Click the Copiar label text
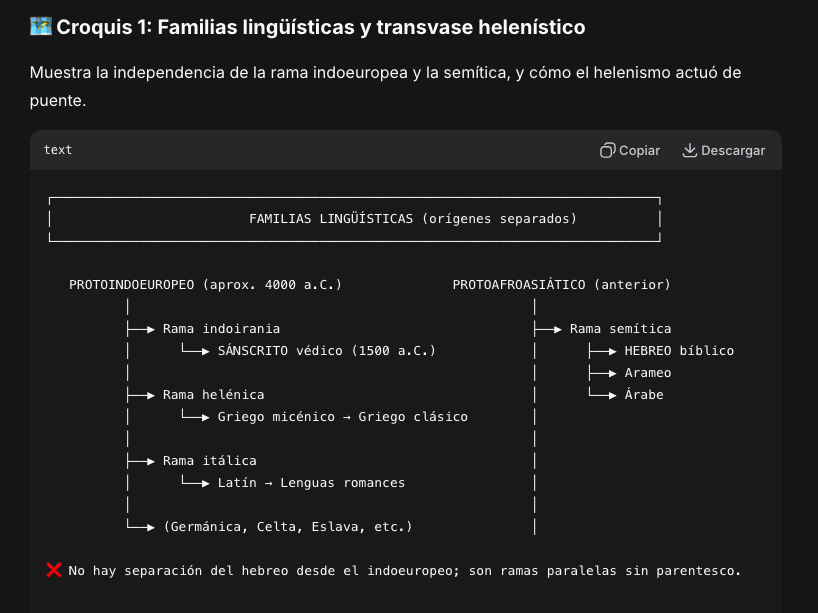The height and width of the screenshot is (613, 818). pos(639,151)
